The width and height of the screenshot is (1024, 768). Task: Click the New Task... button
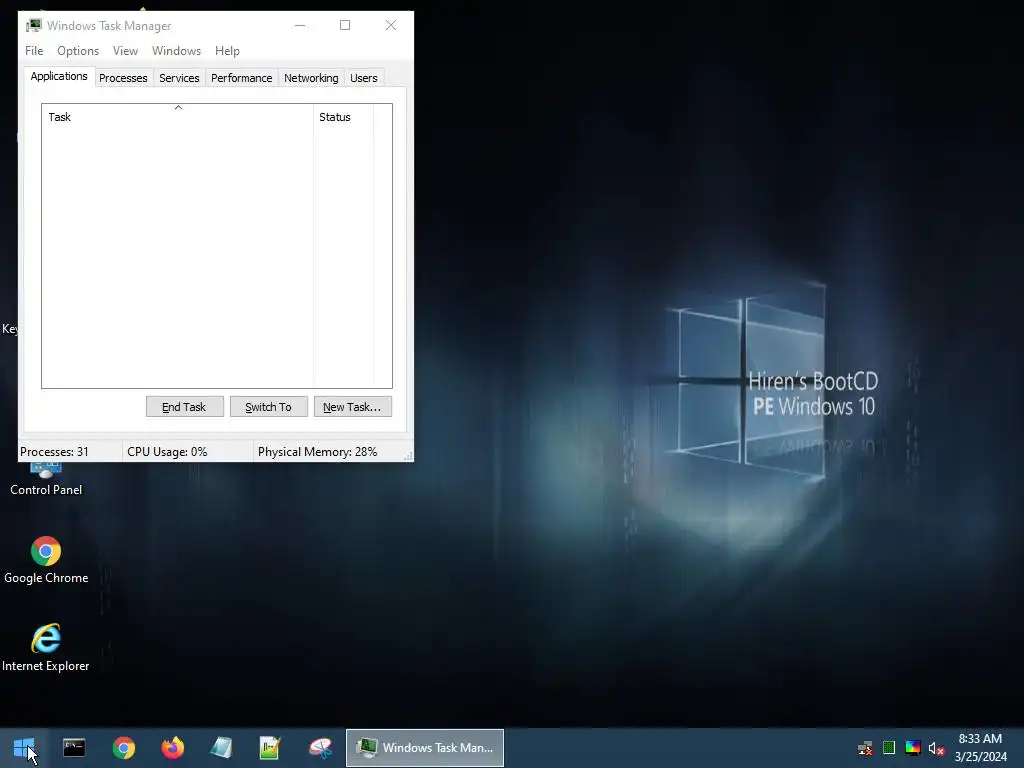(353, 407)
